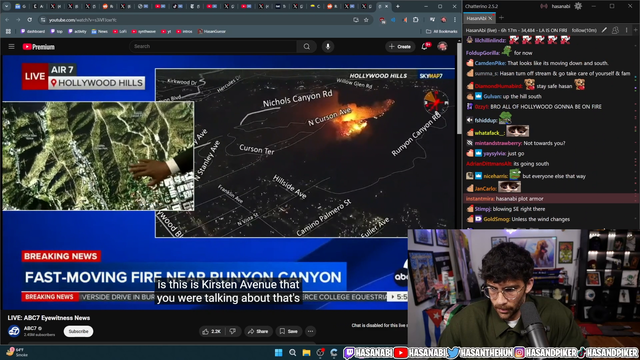Viewport: 640px width, 360px height.
Task: Open the dashboard bookmark
Action: point(33,31)
